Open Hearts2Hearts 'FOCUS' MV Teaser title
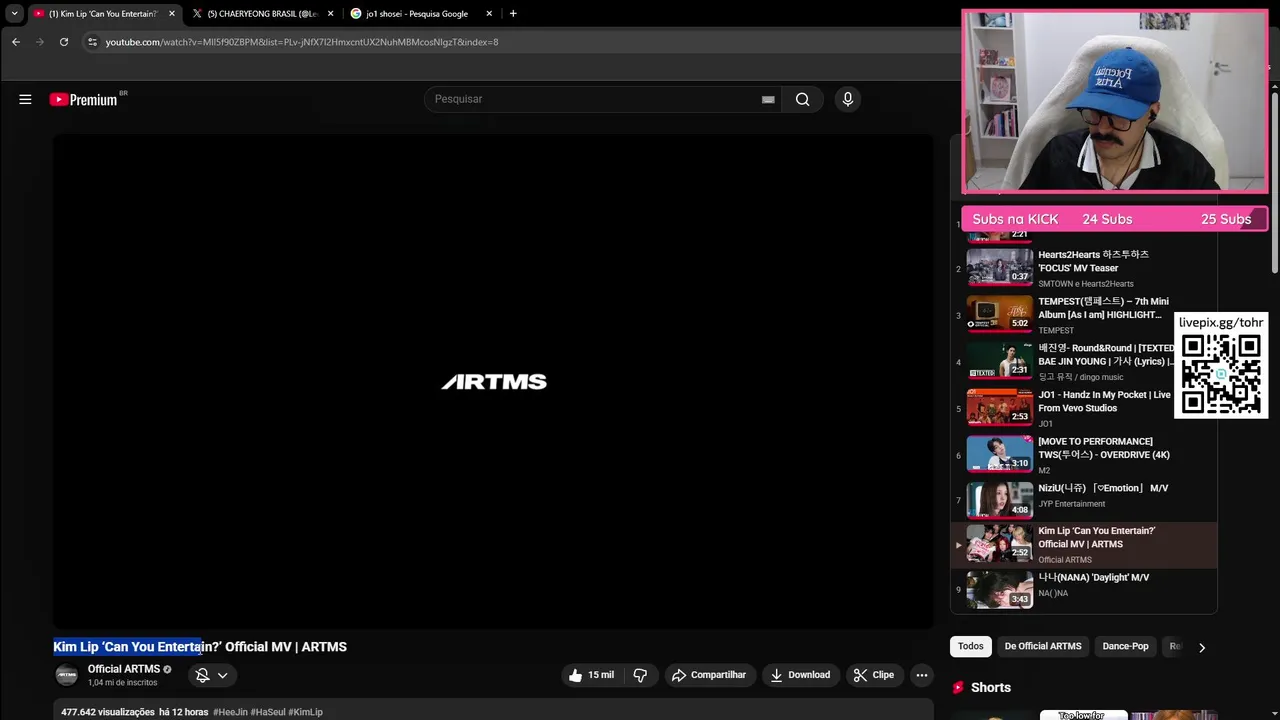The height and width of the screenshot is (720, 1280). [1093, 261]
